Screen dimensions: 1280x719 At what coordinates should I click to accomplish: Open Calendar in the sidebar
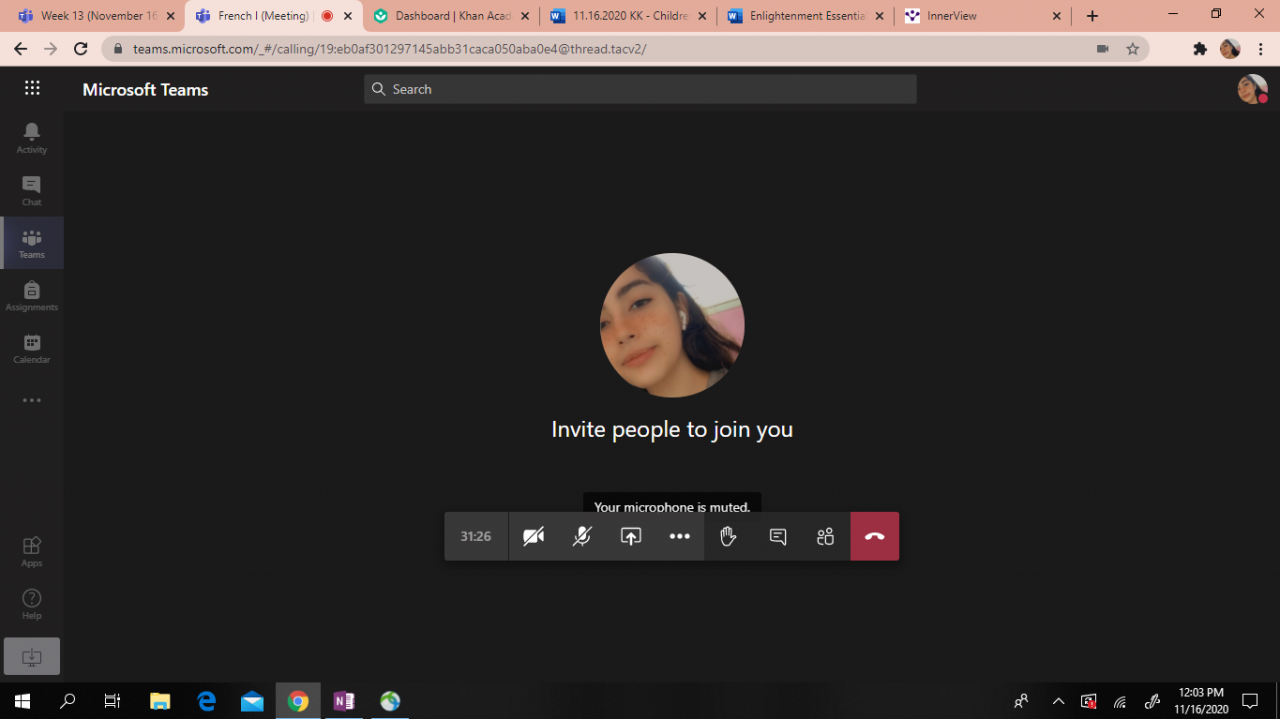tap(32, 348)
